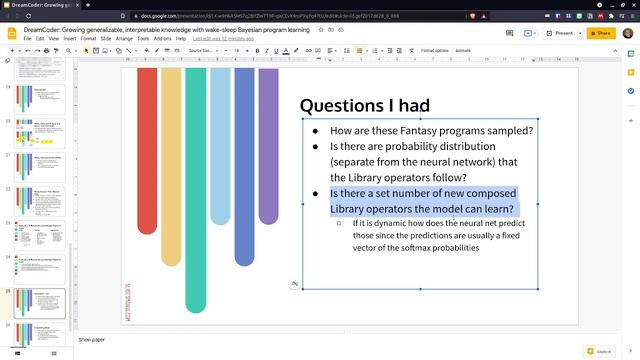The height and width of the screenshot is (360, 640).
Task: Toggle the bulleted list button
Action: tap(359, 51)
